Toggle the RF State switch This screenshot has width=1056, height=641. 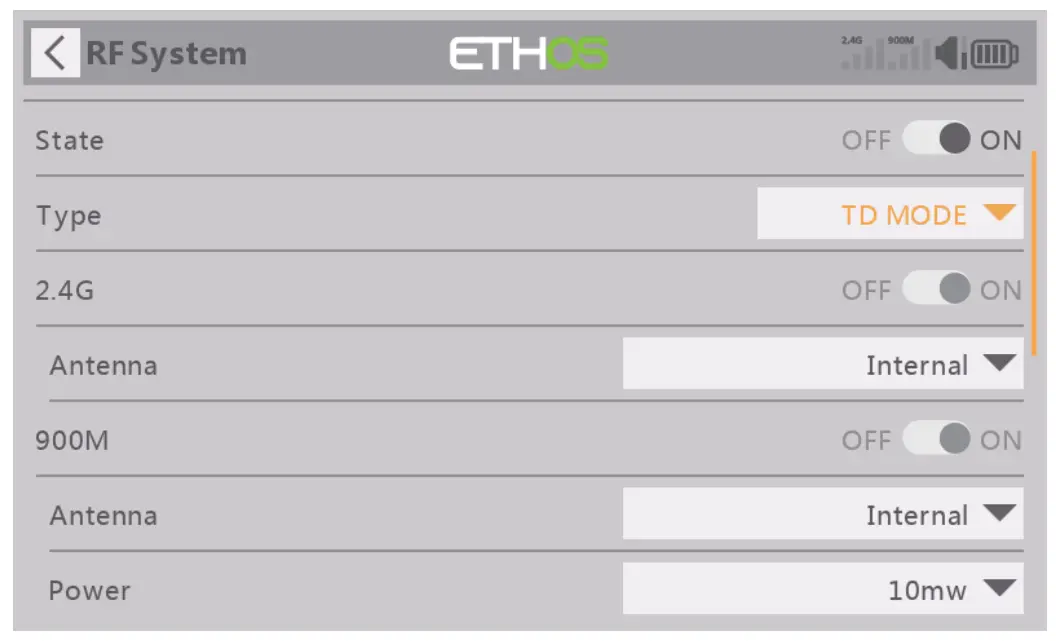[x=936, y=140]
